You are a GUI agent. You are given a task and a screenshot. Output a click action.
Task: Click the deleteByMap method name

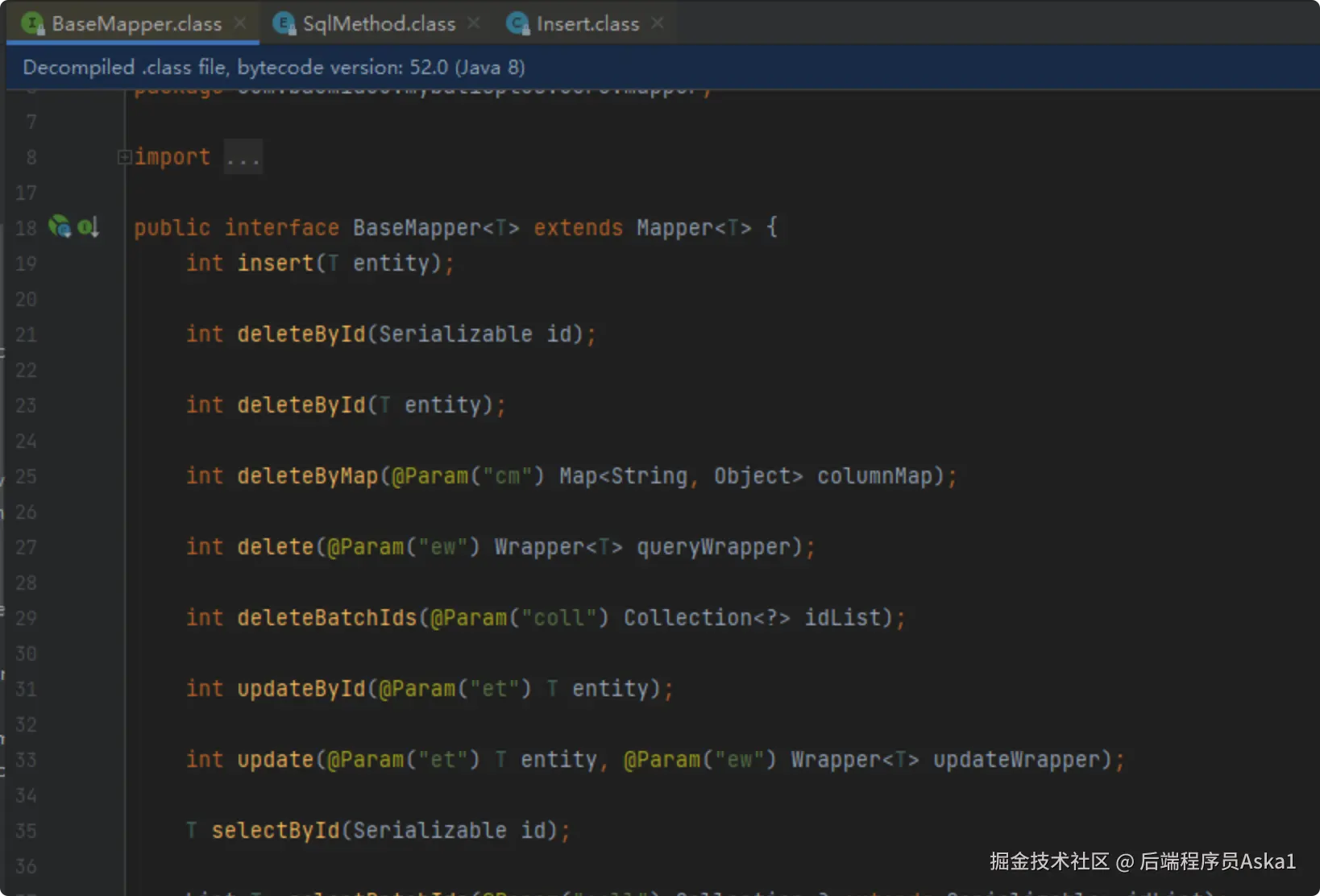[x=308, y=476]
